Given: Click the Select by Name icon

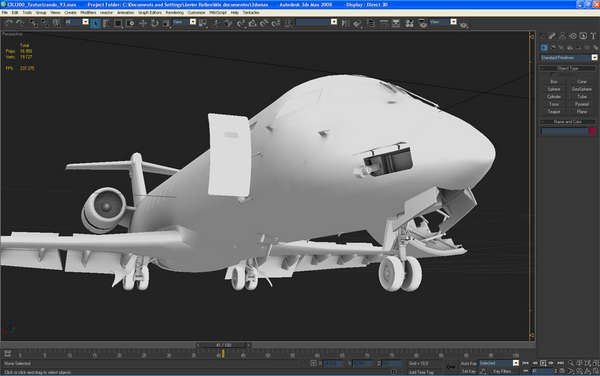Looking at the screenshot, I should [x=106, y=24].
